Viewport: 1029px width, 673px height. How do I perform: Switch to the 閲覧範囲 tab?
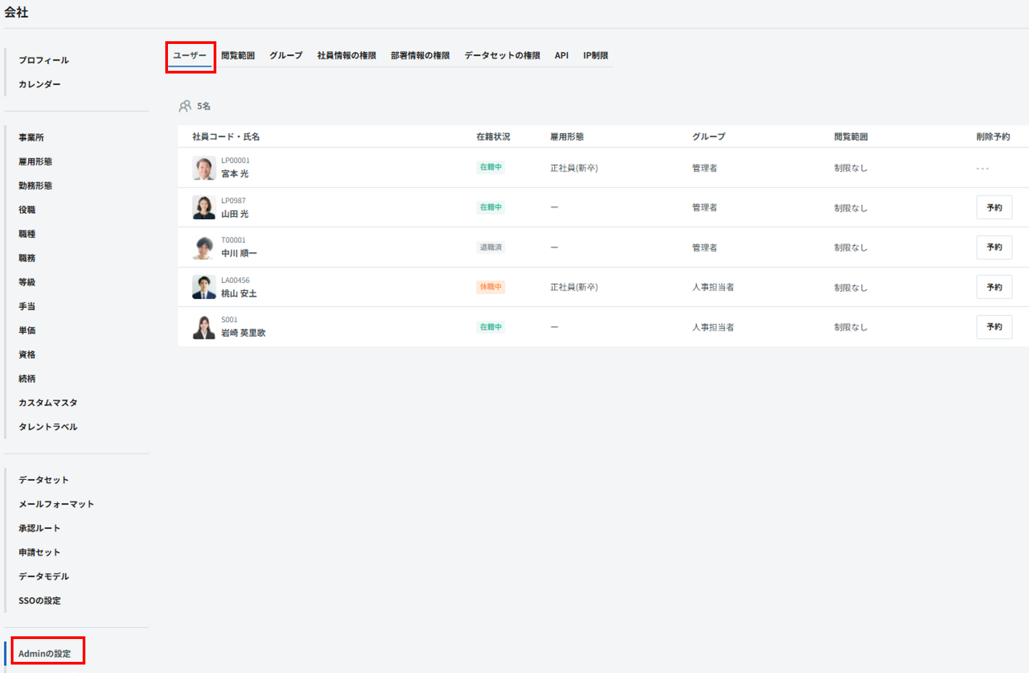coord(238,56)
